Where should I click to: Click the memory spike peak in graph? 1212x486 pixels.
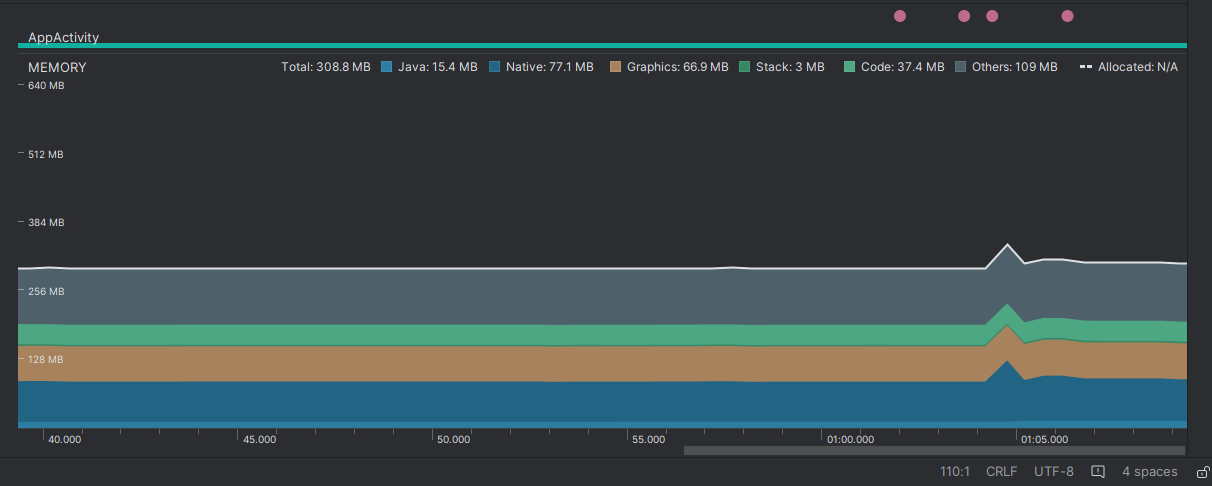coord(1007,245)
